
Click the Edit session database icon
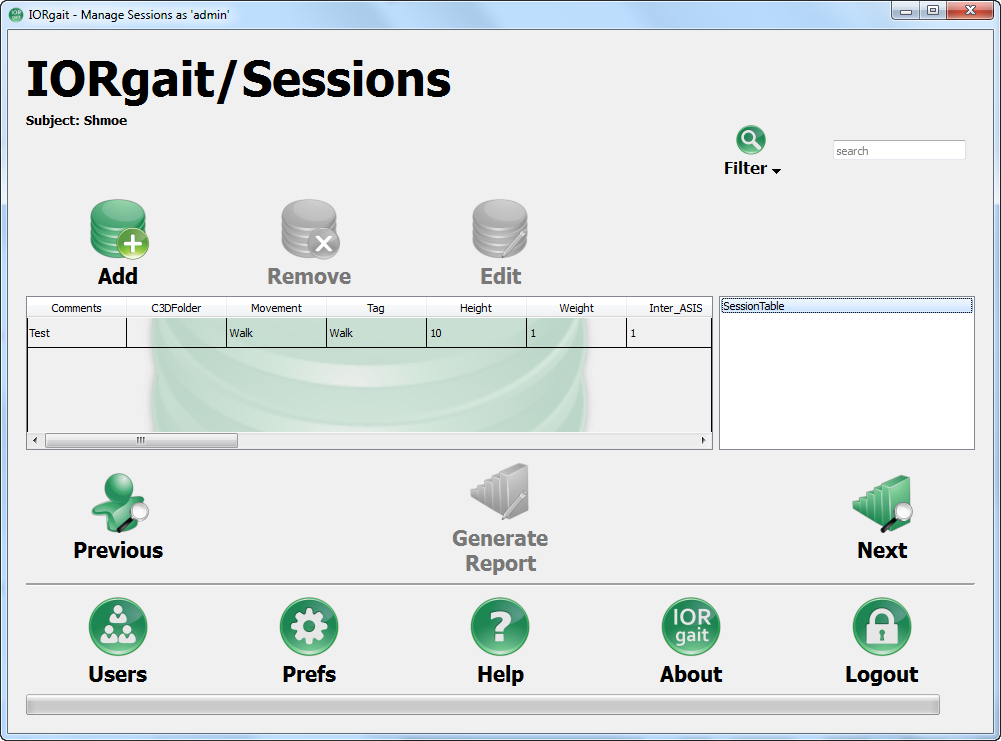pos(500,229)
